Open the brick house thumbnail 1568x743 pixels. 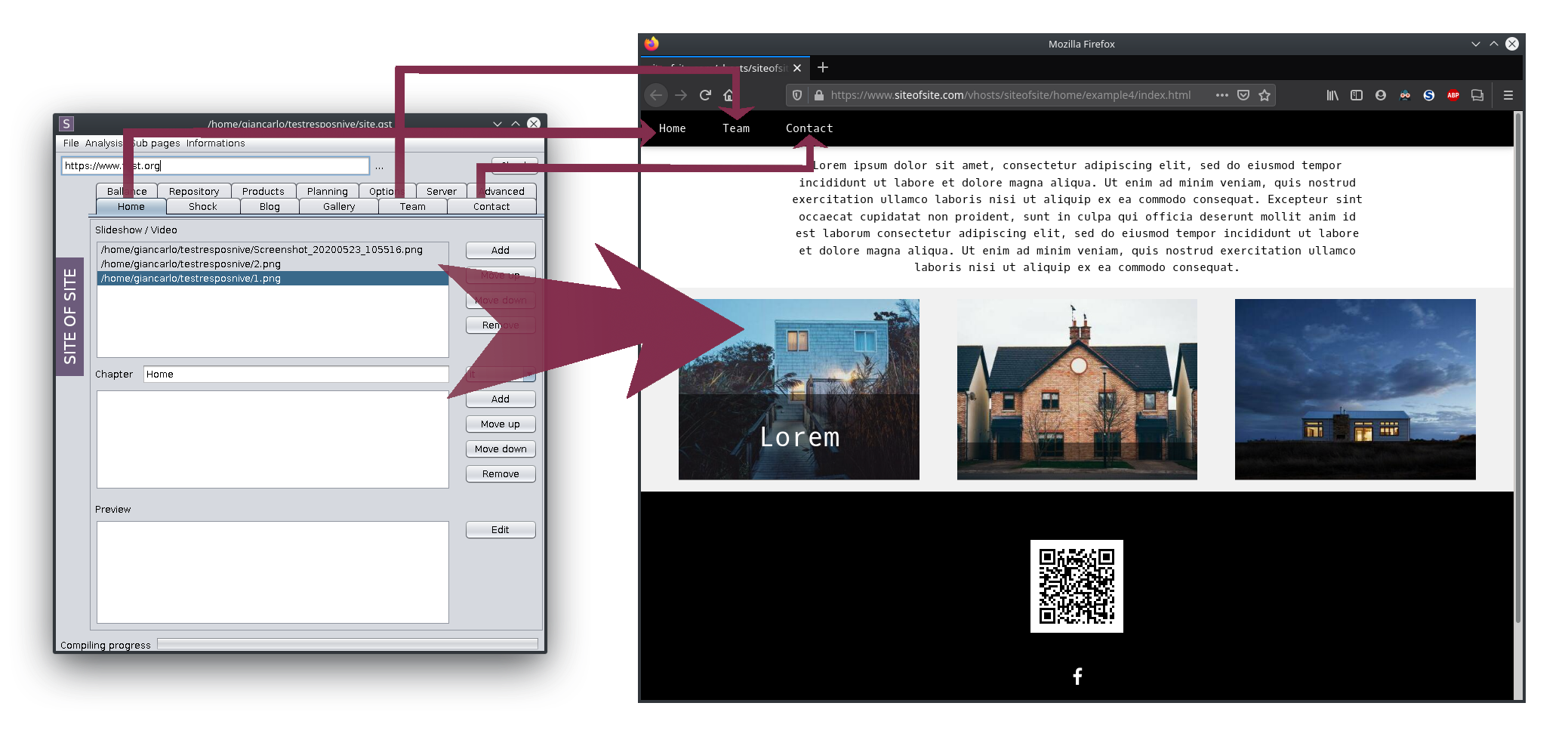click(1077, 389)
